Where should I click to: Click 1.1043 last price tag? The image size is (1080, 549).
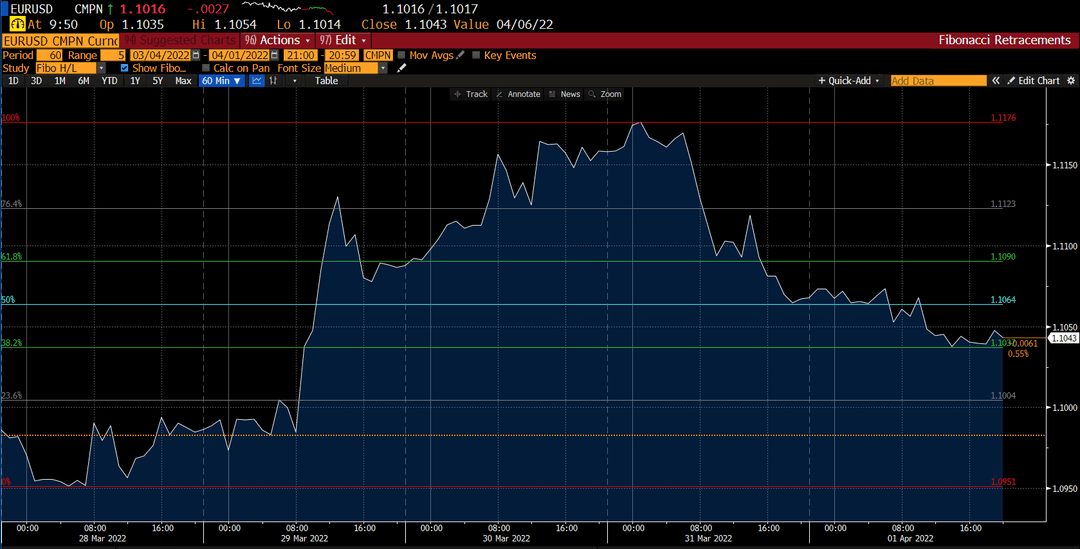coord(1062,338)
